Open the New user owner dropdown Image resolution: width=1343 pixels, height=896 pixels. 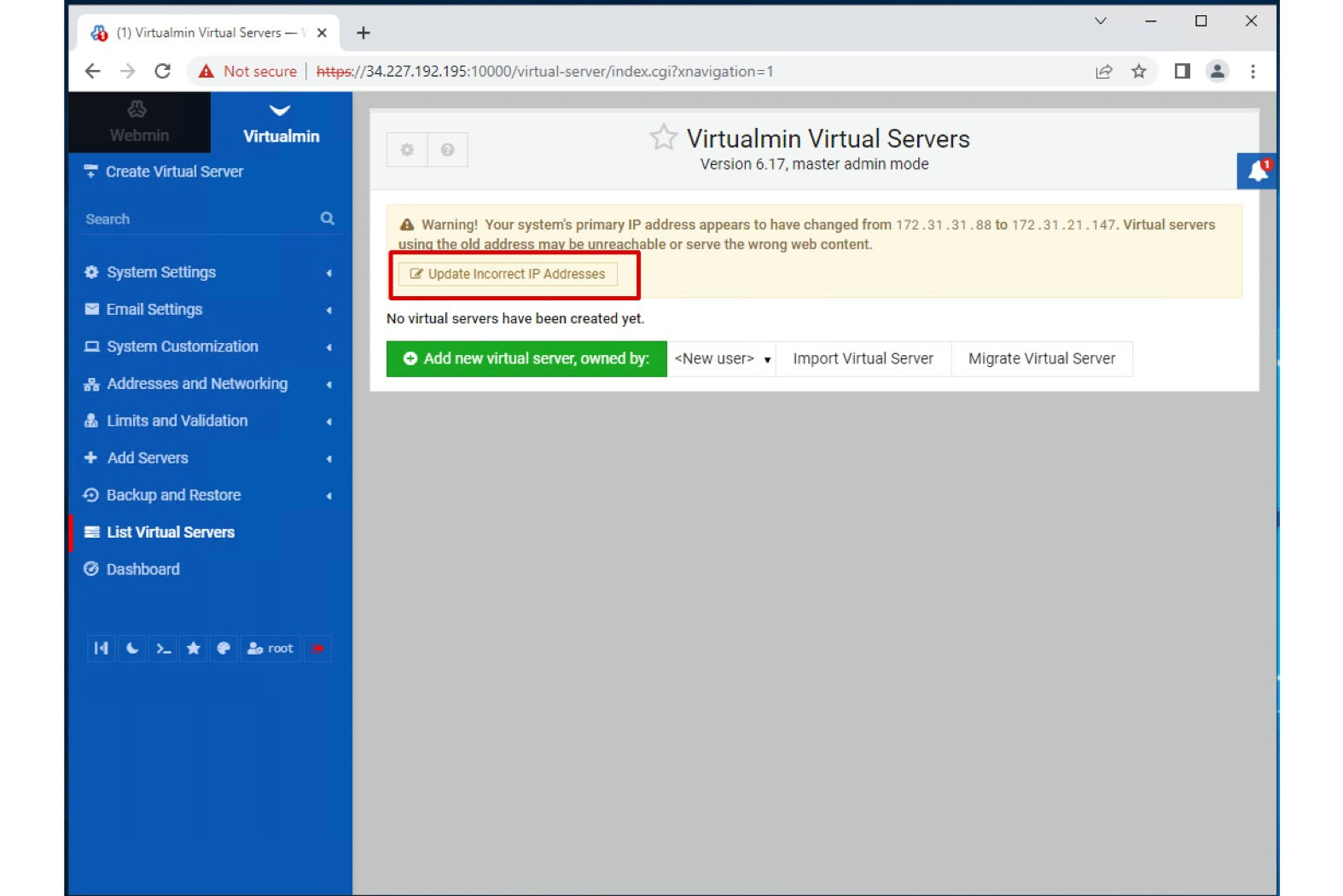coord(722,359)
